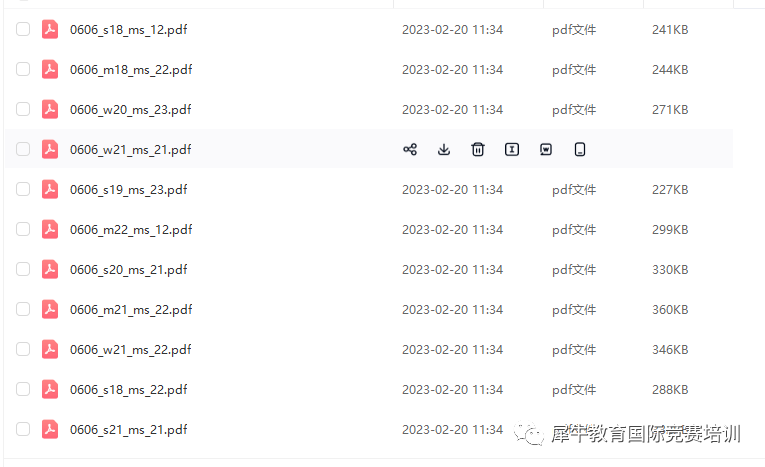
Task: Tick the checkbox for 0606_s18_ms_12.pdf
Action: pyautogui.click(x=23, y=29)
